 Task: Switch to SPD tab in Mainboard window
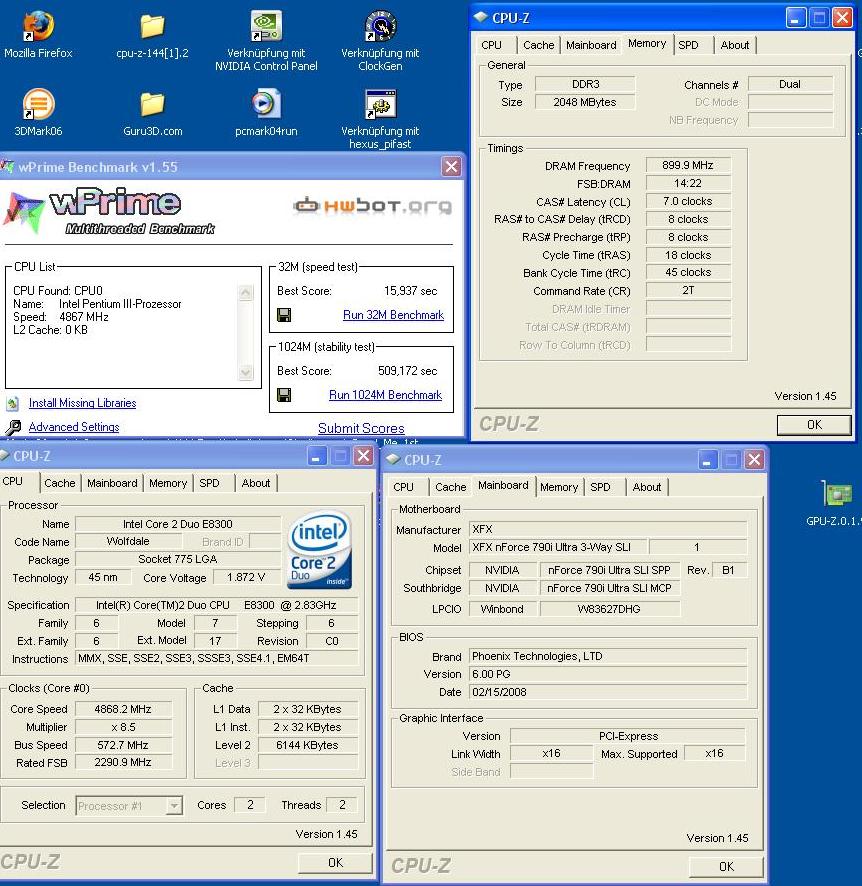tap(600, 487)
